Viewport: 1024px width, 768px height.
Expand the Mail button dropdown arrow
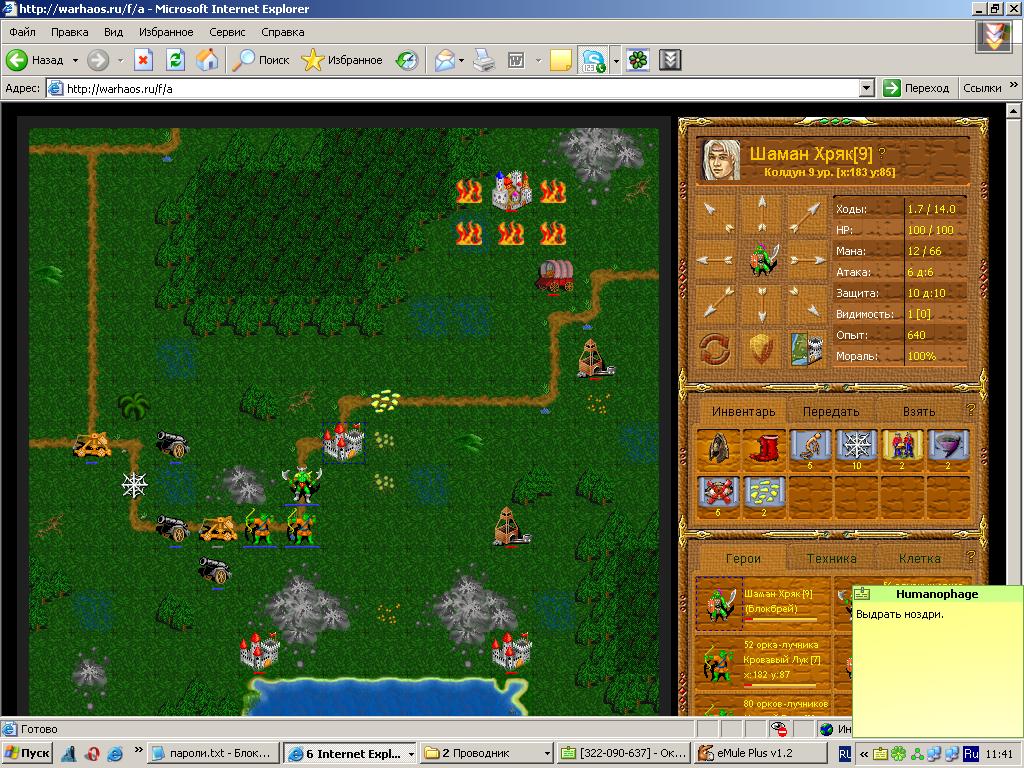462,60
